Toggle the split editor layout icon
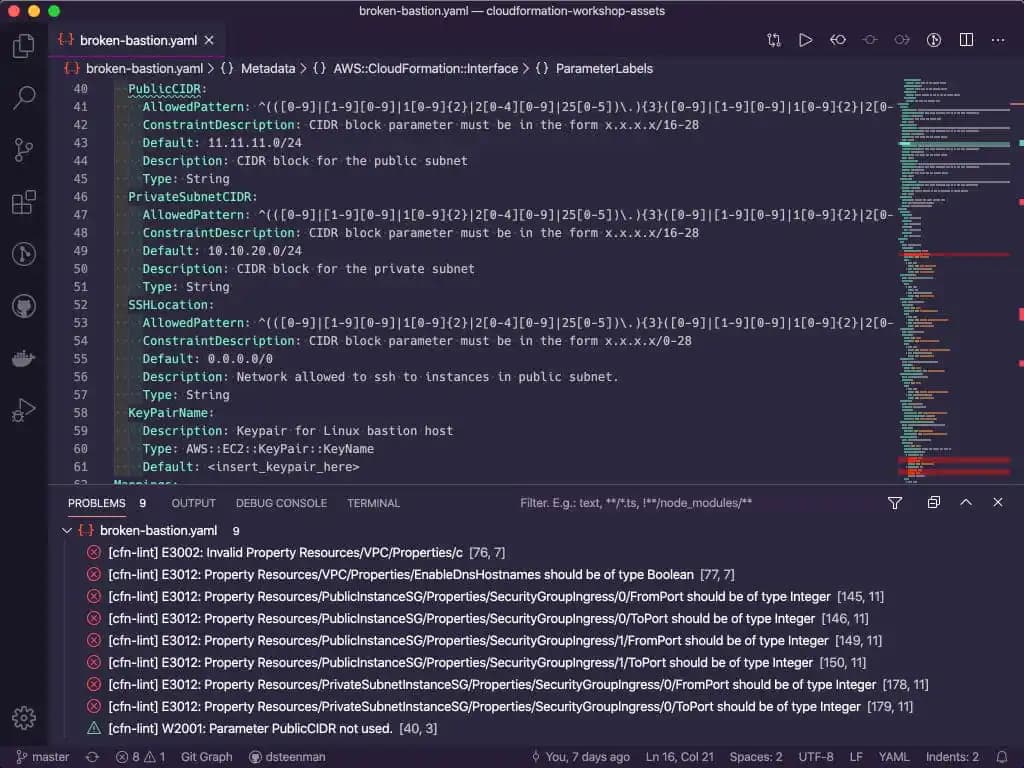 click(x=966, y=40)
